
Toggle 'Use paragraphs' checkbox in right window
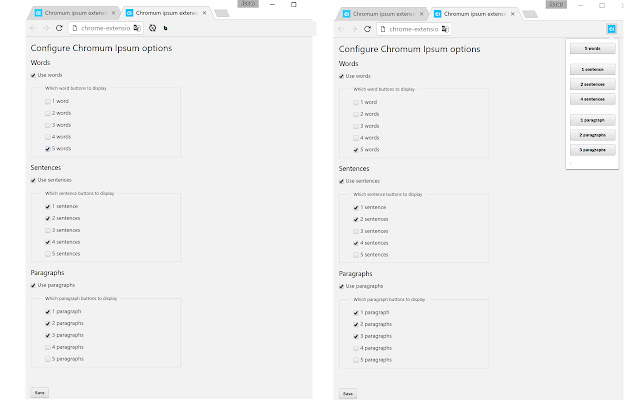[341, 287]
